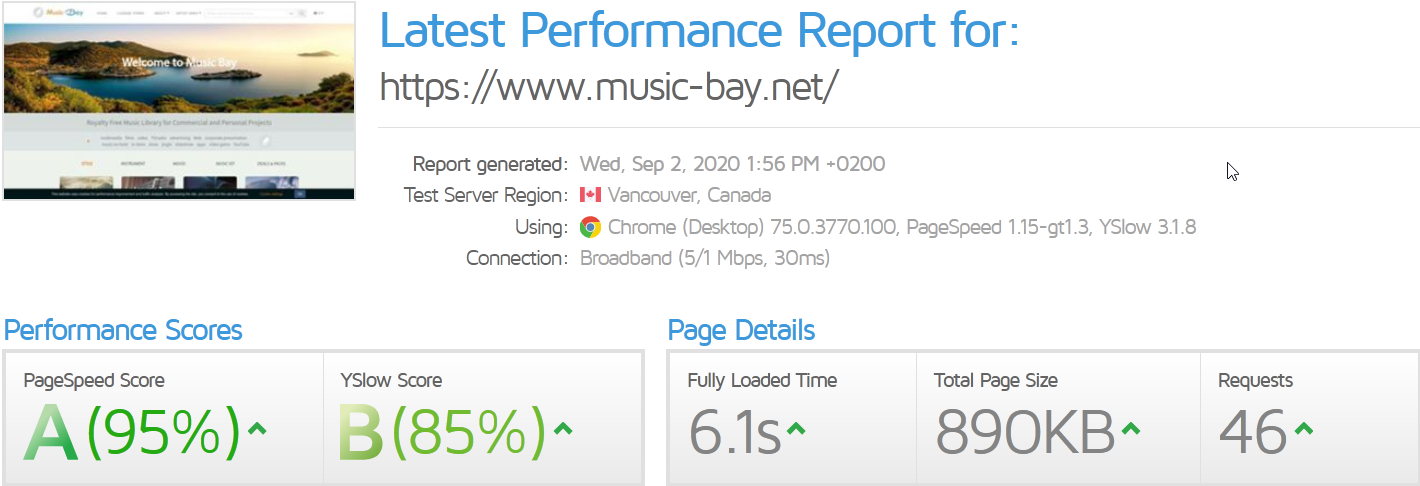Click the Vancouver, Canada server region text

(x=689, y=195)
